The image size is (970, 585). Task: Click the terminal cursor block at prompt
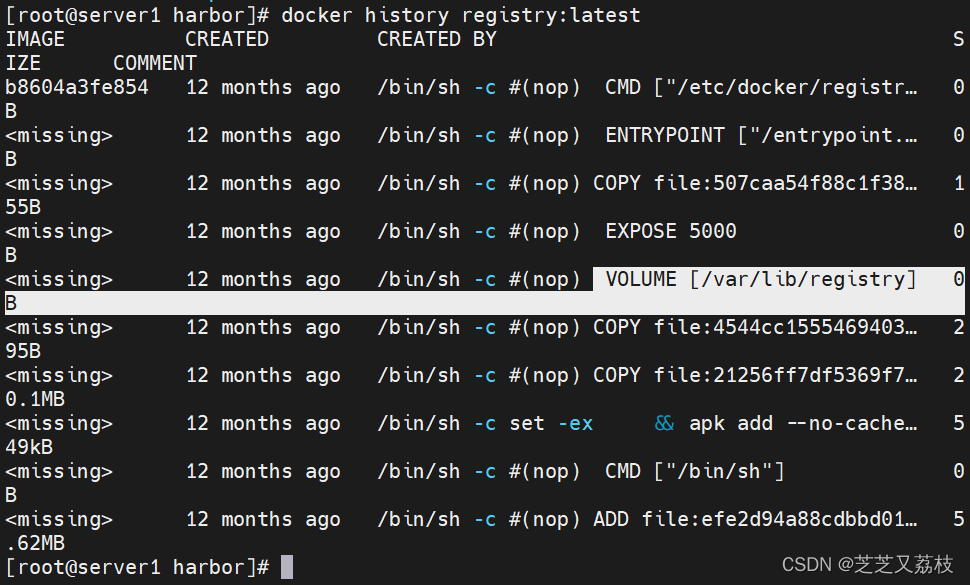point(286,566)
